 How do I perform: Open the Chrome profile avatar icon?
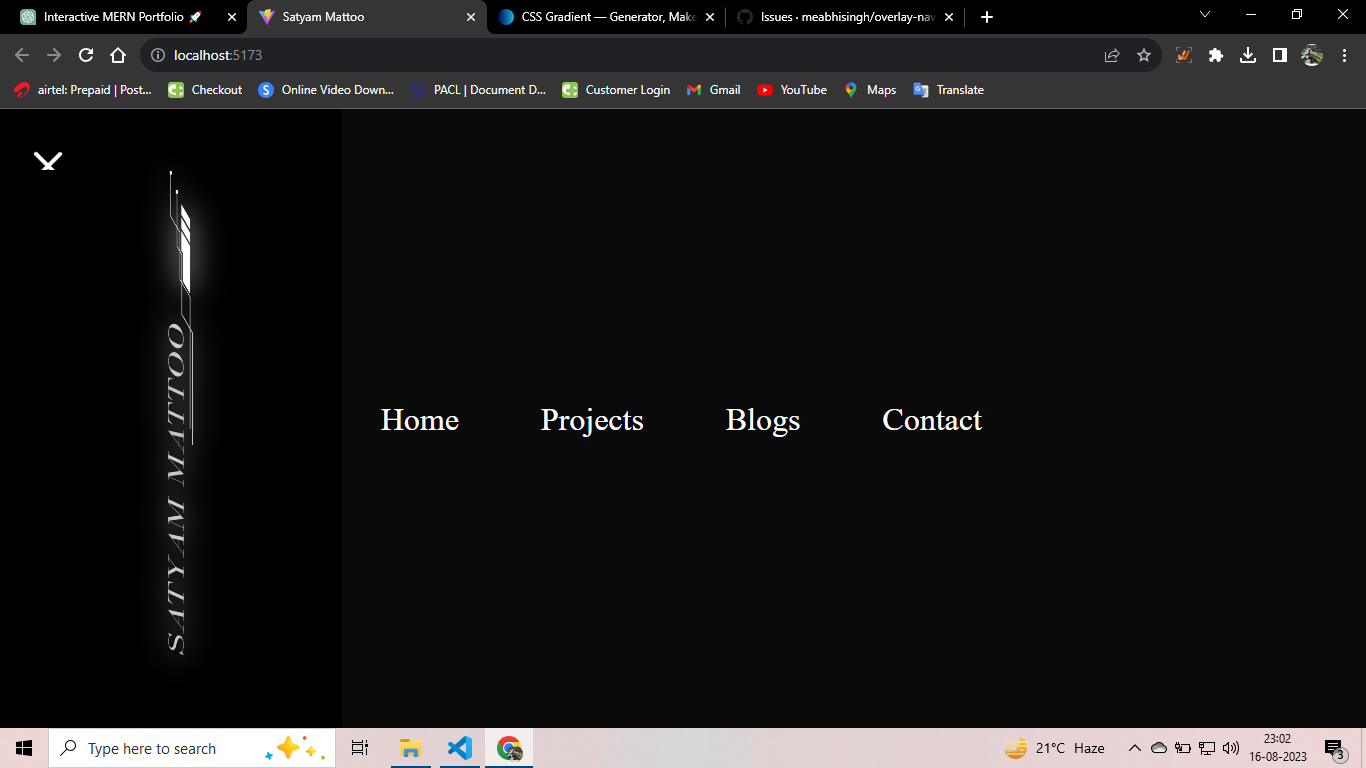pos(1311,56)
